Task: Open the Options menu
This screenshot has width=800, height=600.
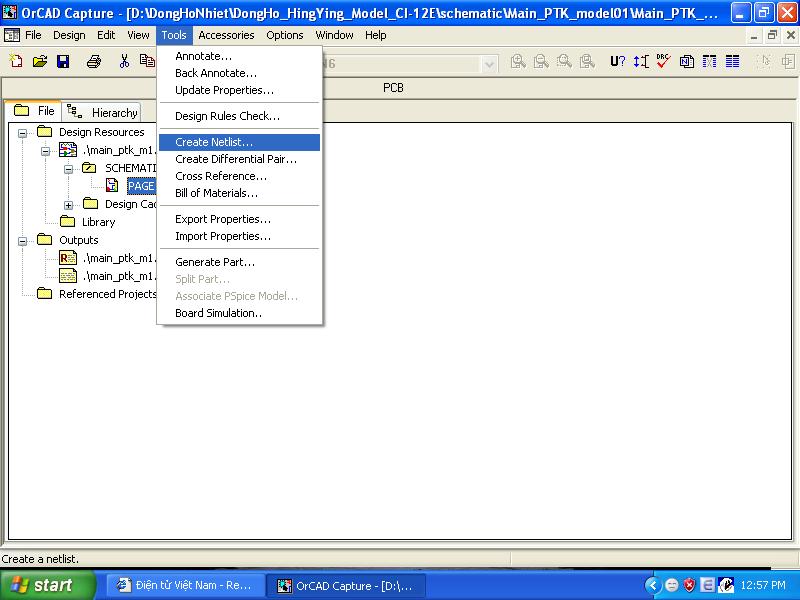Action: [x=285, y=35]
